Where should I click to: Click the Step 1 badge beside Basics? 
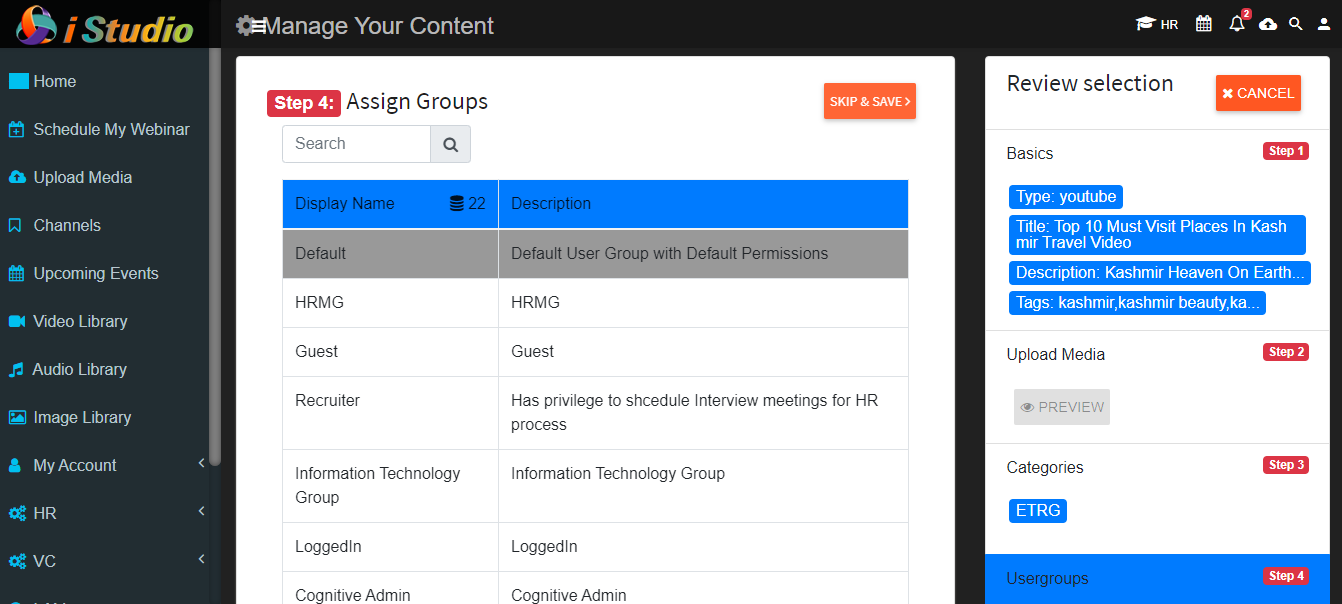[1286, 151]
